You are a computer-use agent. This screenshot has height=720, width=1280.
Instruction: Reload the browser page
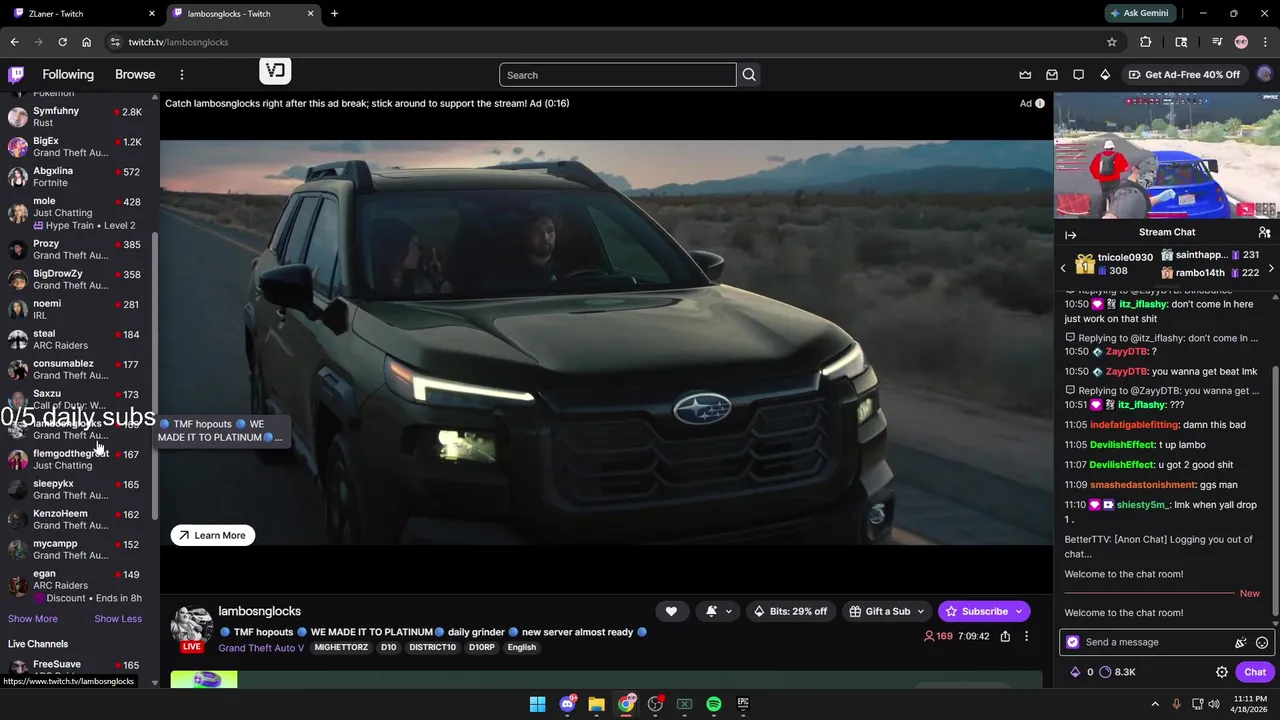[x=62, y=42]
